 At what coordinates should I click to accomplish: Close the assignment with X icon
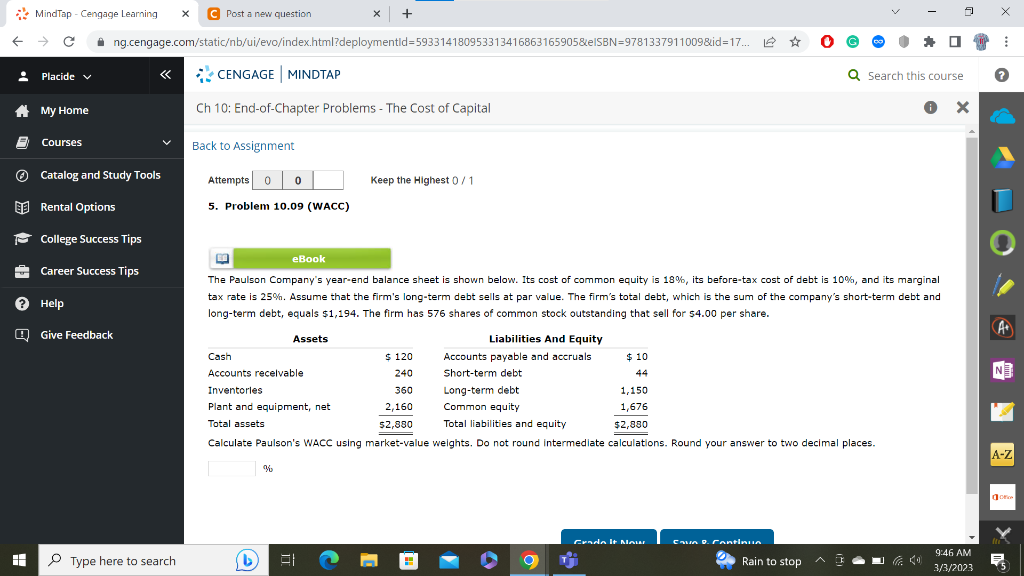pos(963,108)
